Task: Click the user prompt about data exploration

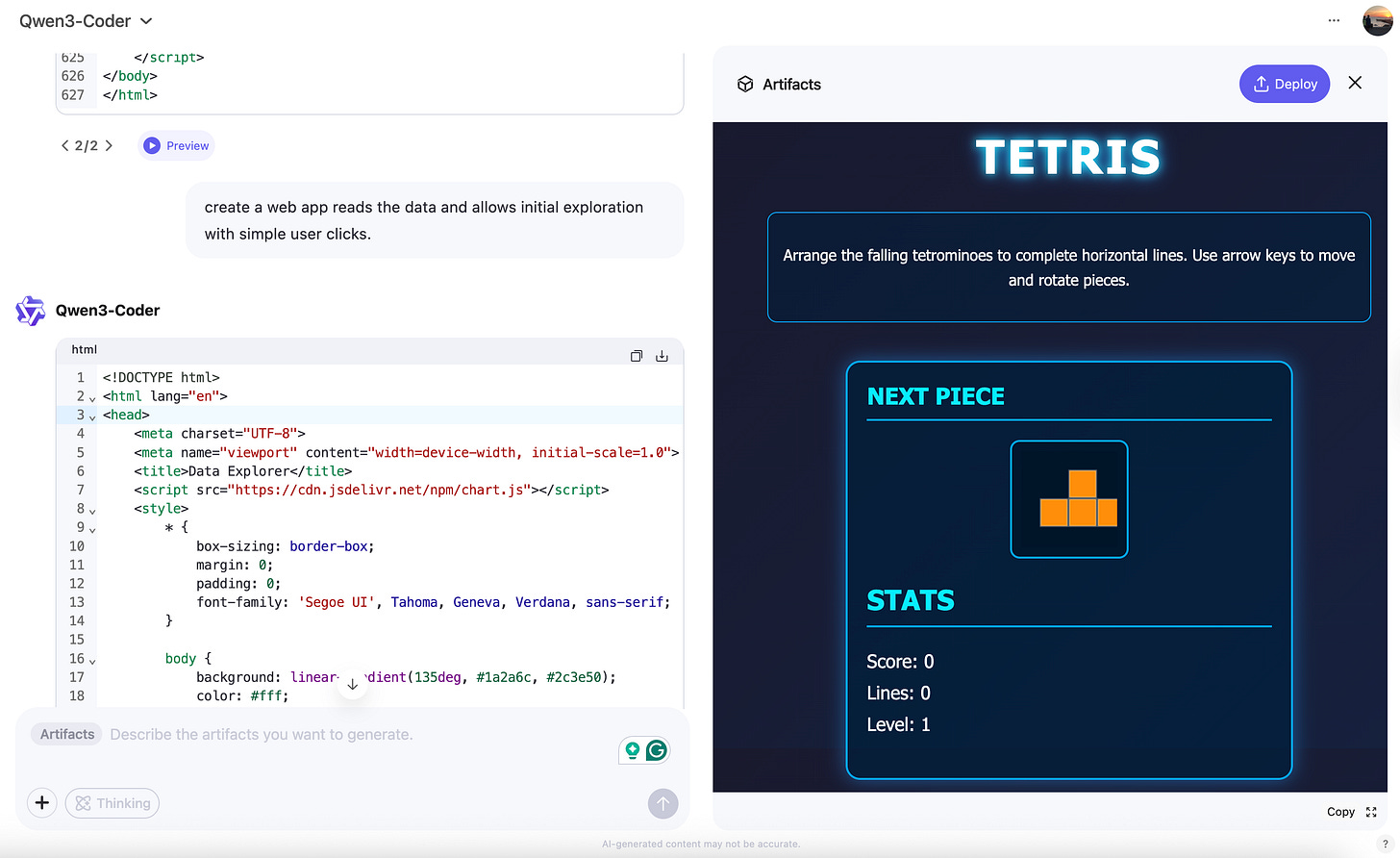Action: pos(435,220)
